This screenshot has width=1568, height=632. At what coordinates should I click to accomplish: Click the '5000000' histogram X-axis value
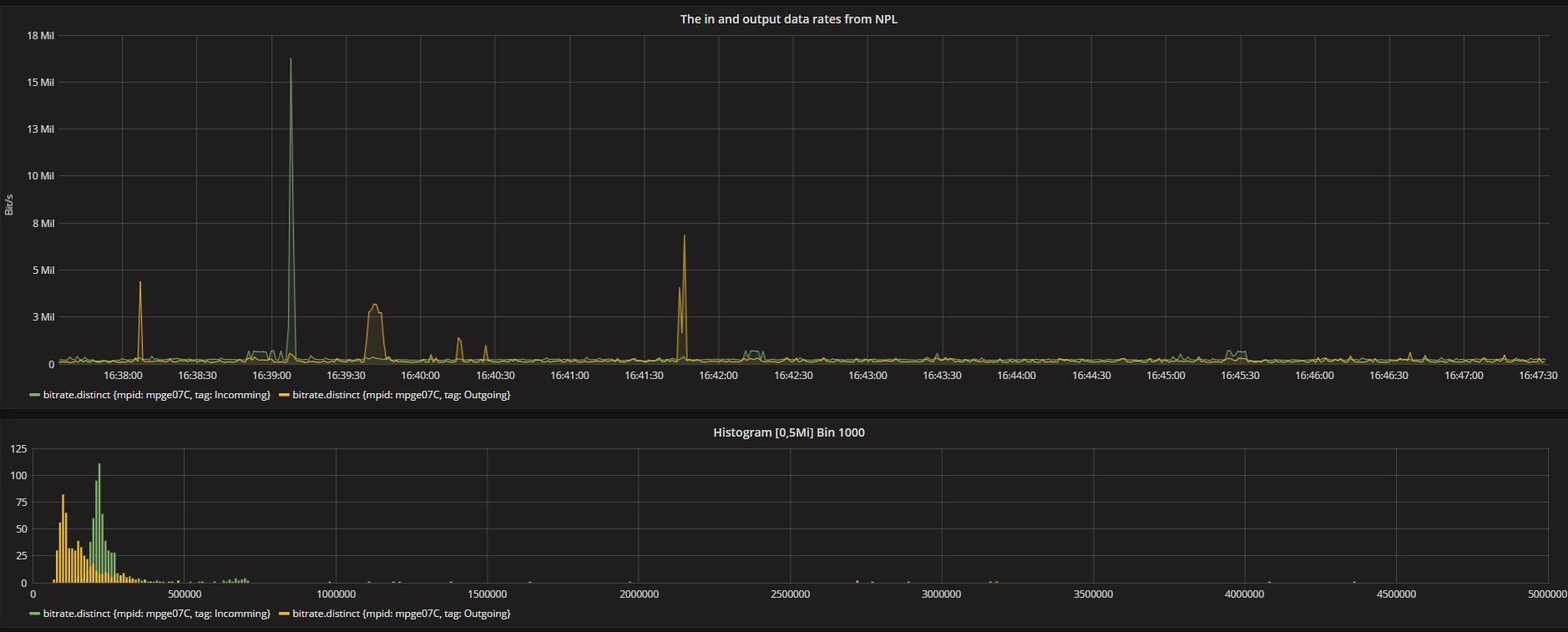[x=1547, y=594]
